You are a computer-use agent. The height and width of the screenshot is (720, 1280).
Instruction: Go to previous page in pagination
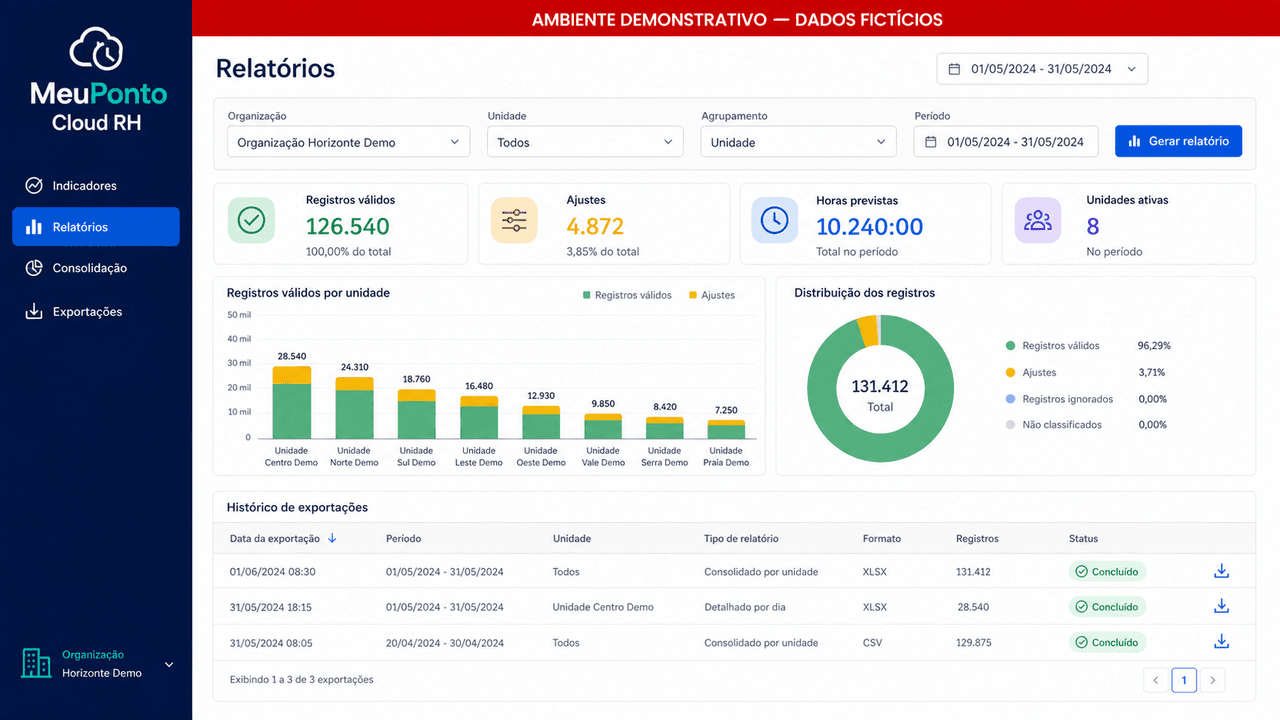click(x=1156, y=680)
